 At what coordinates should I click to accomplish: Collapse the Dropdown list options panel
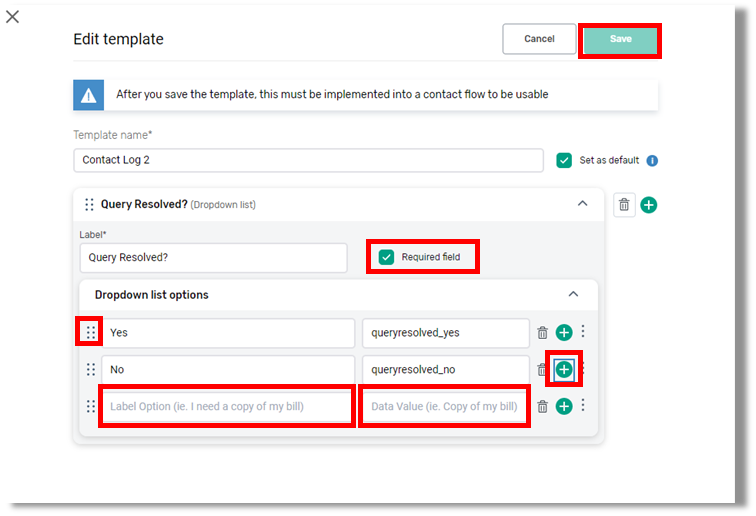pos(573,295)
